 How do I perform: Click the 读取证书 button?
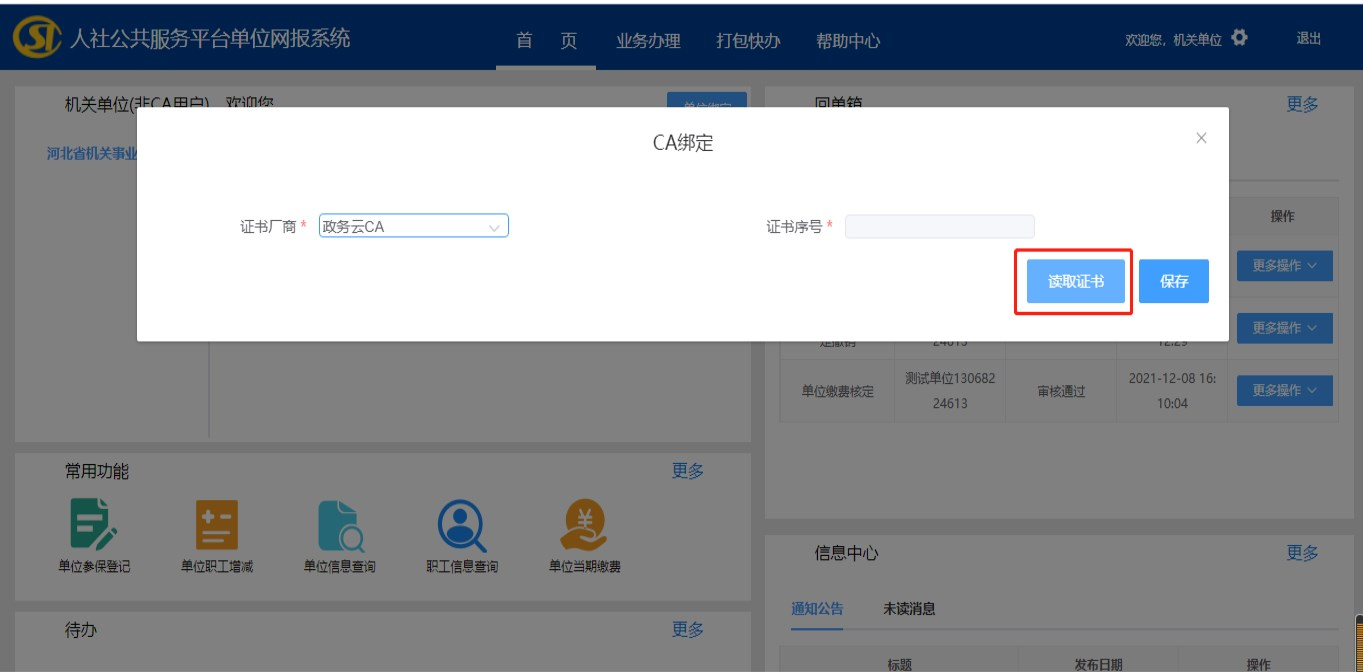click(x=1075, y=282)
